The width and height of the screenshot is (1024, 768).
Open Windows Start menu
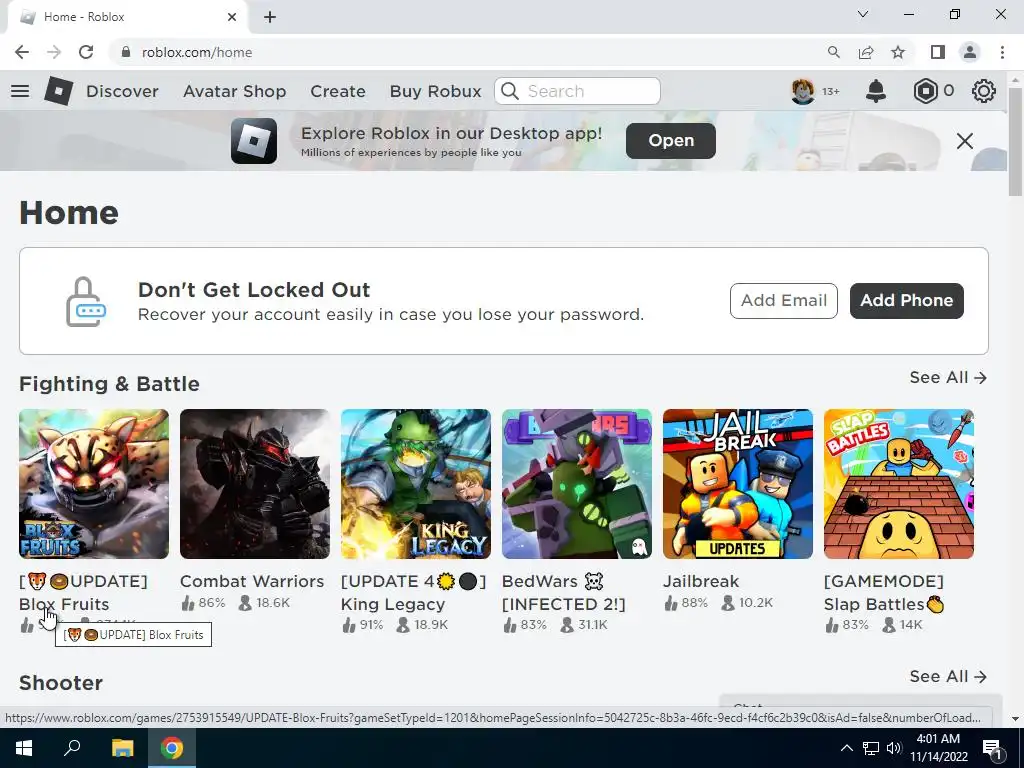(x=24, y=748)
